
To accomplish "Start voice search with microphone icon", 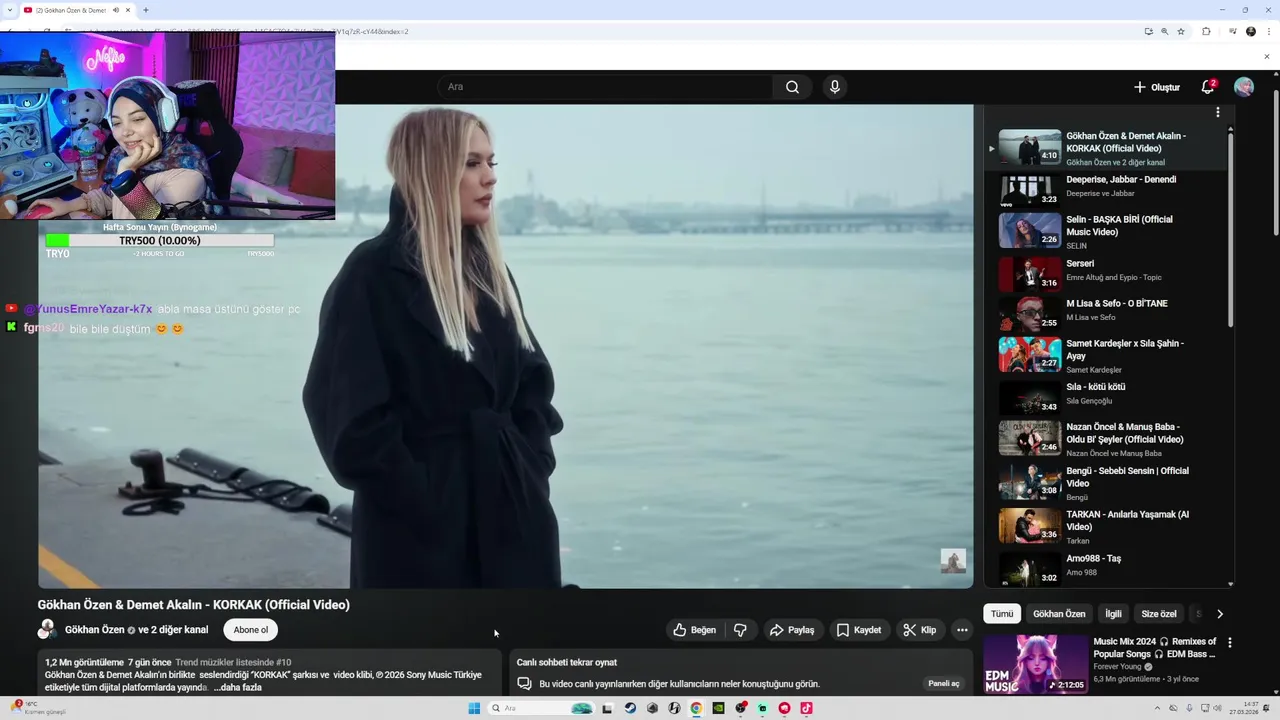I will [x=835, y=87].
